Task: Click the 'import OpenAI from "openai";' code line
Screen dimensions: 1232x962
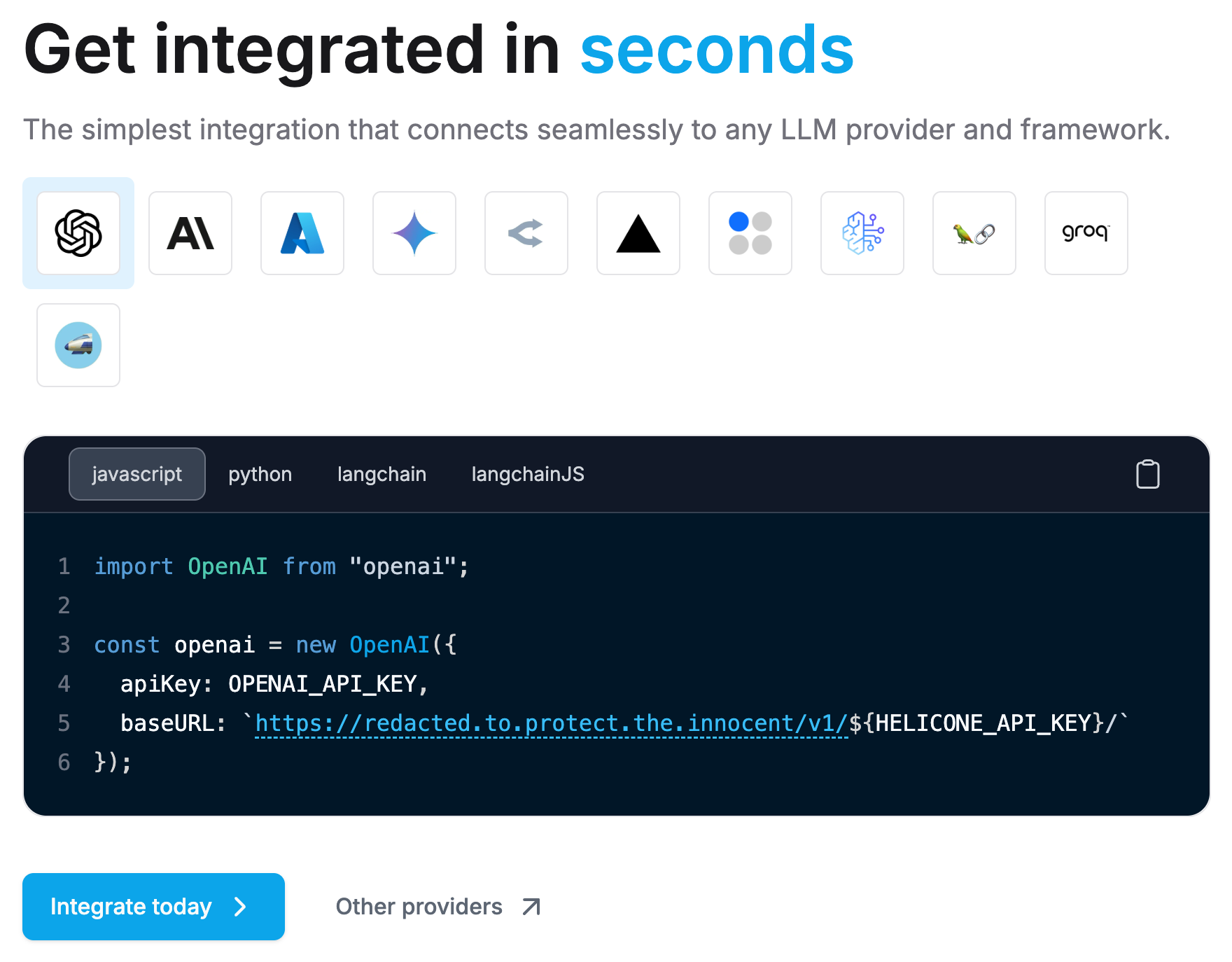Action: pyautogui.click(x=281, y=566)
